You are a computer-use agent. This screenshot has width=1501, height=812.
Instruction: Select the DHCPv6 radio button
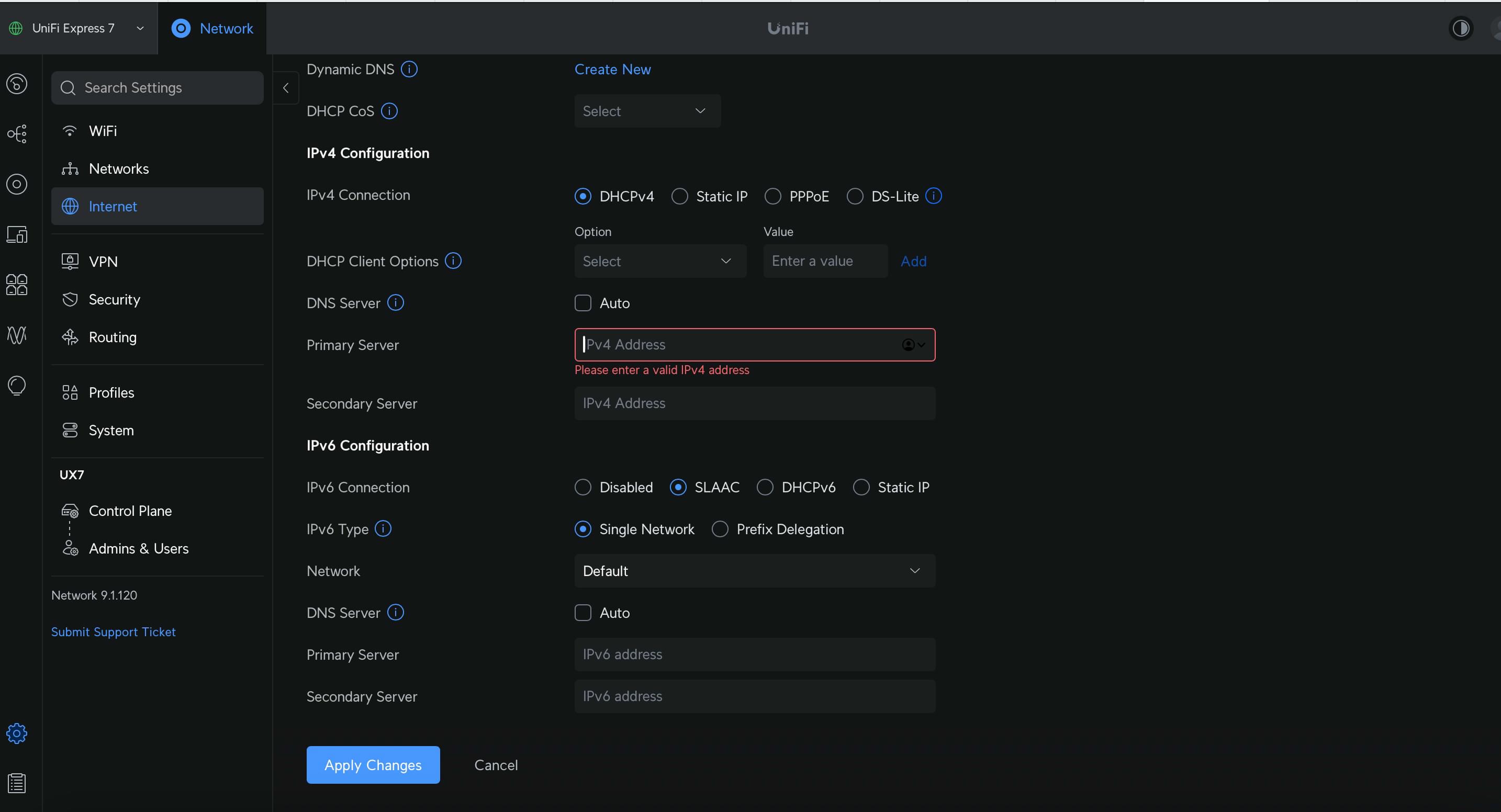(765, 487)
